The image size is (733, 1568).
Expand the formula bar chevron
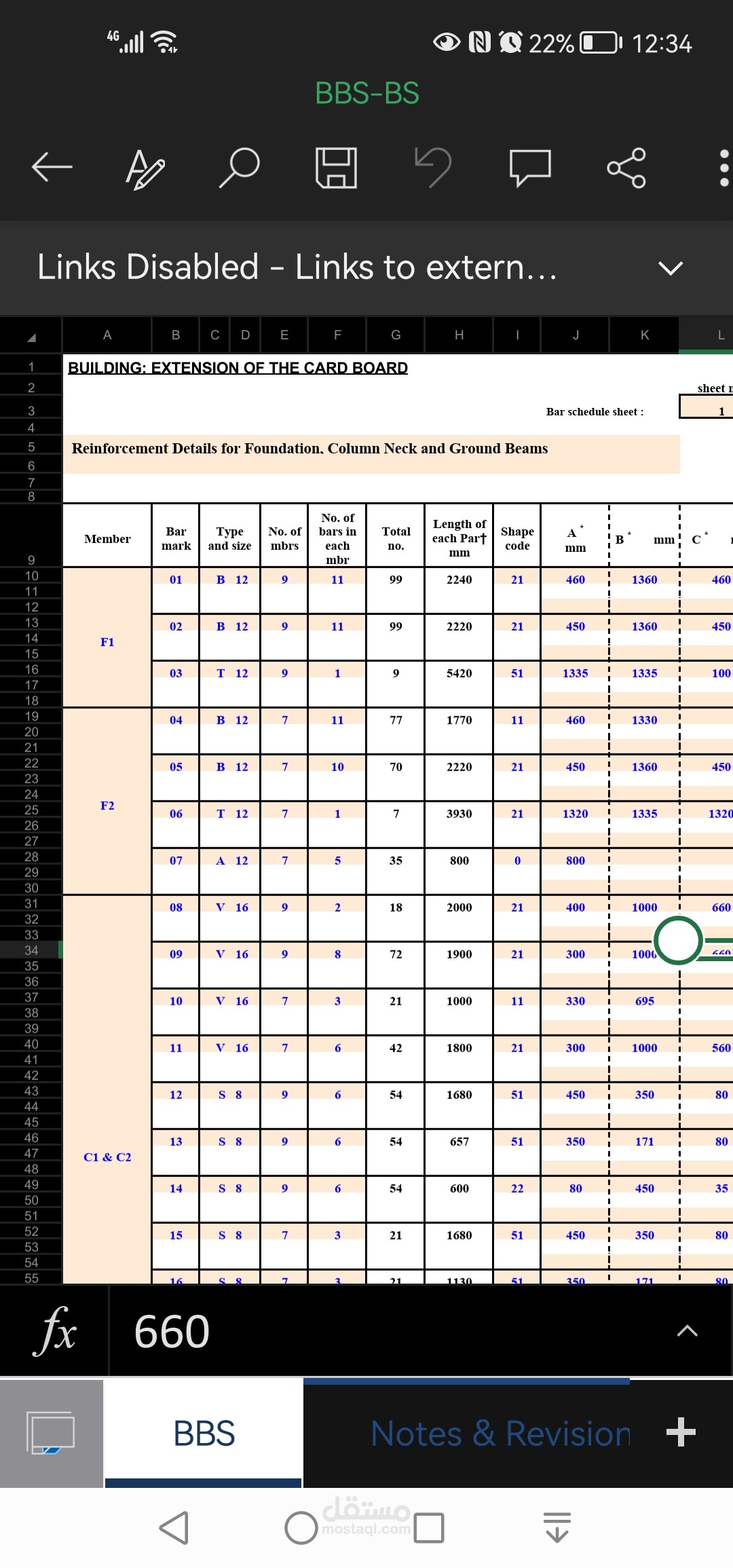pos(687,1331)
